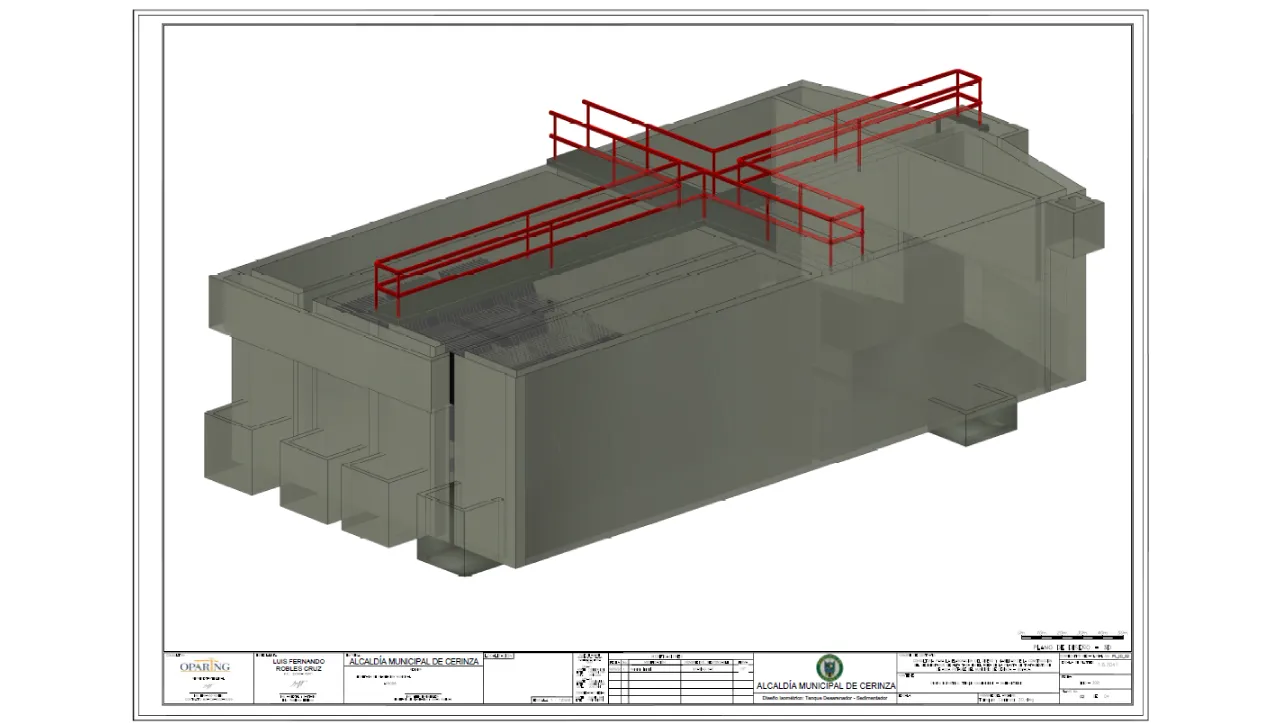Image resolution: width=1280 pixels, height=728 pixels.
Task: Click Alcaldía Municipal de Cerinza text beside emblem
Action: point(826,686)
